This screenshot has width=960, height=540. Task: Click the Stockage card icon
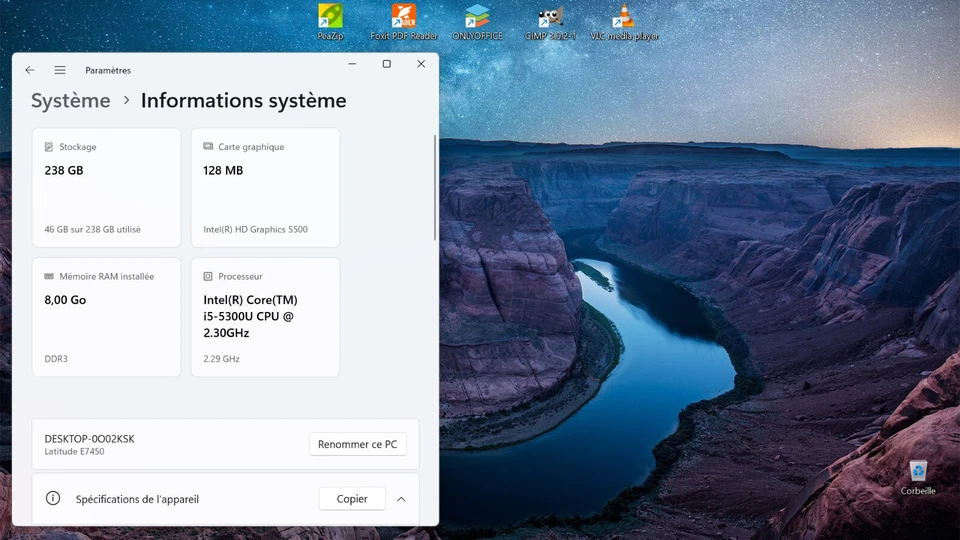[x=49, y=147]
